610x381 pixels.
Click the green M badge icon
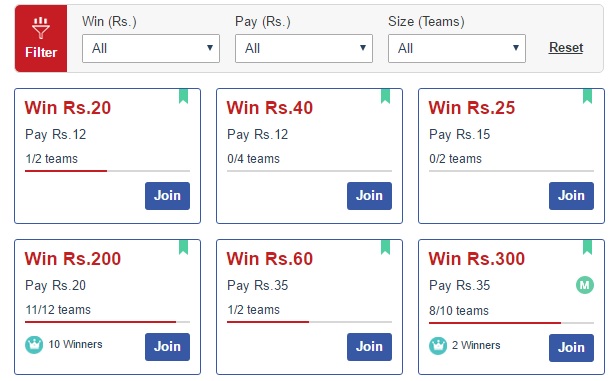coord(584,285)
